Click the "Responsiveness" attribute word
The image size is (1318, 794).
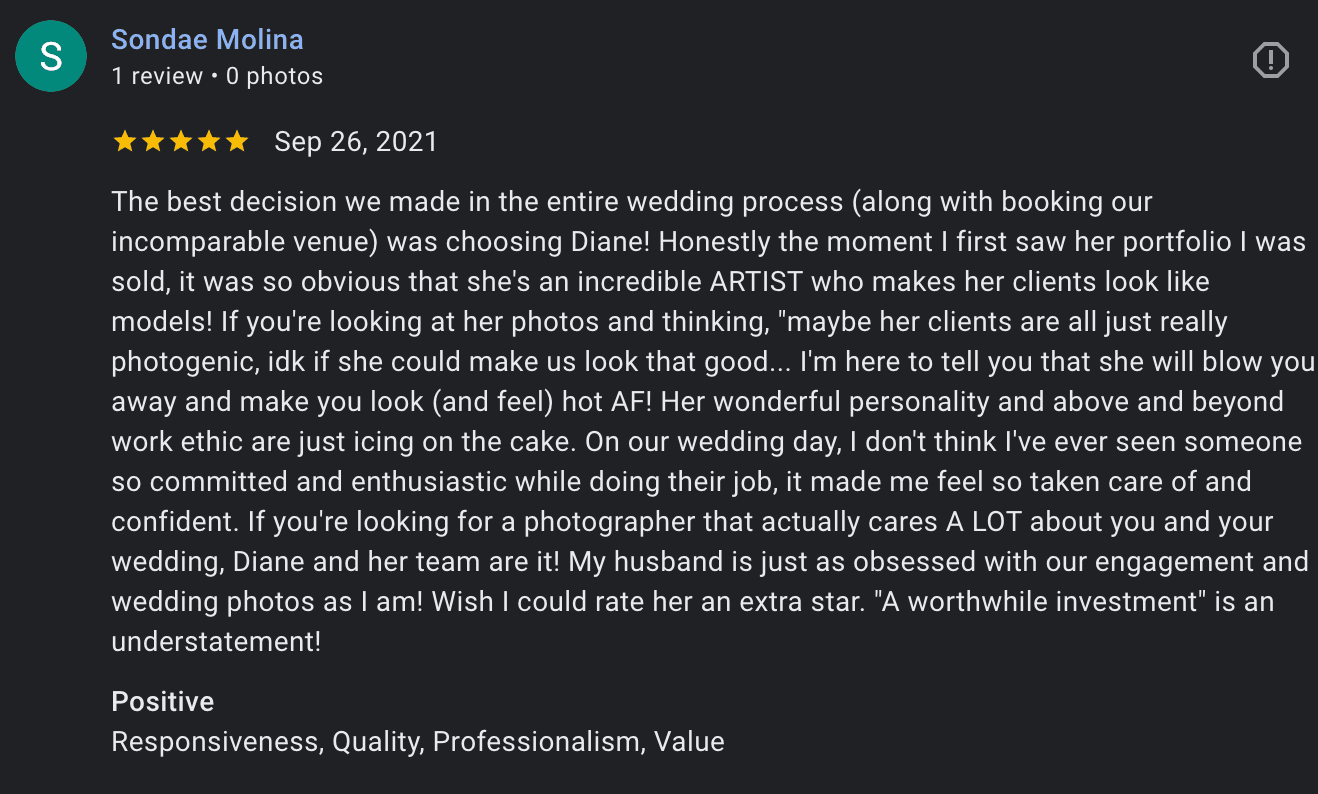tap(215, 742)
